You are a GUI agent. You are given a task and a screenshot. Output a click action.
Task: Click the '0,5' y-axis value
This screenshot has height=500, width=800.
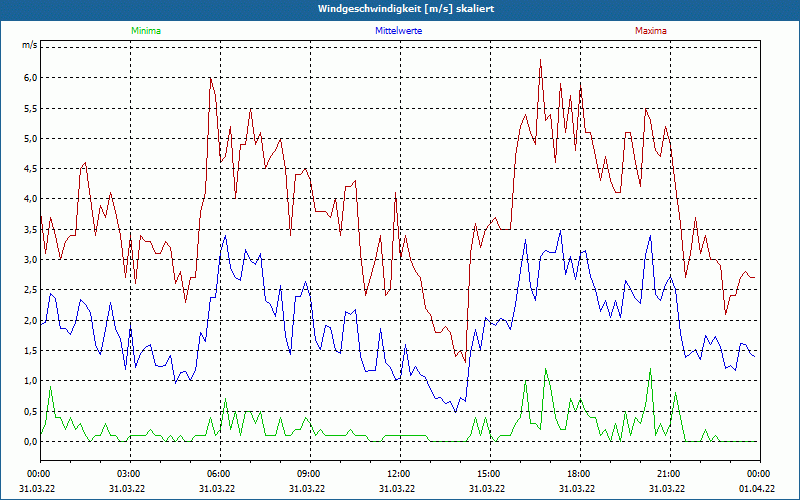(31, 411)
